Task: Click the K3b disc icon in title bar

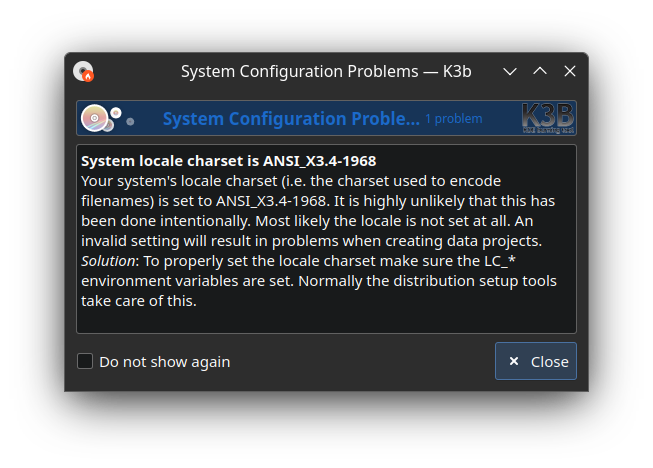Action: pos(83,72)
